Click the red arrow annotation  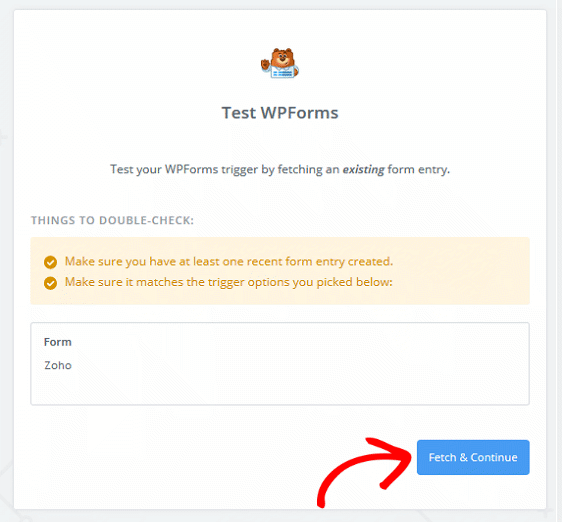tap(362, 470)
